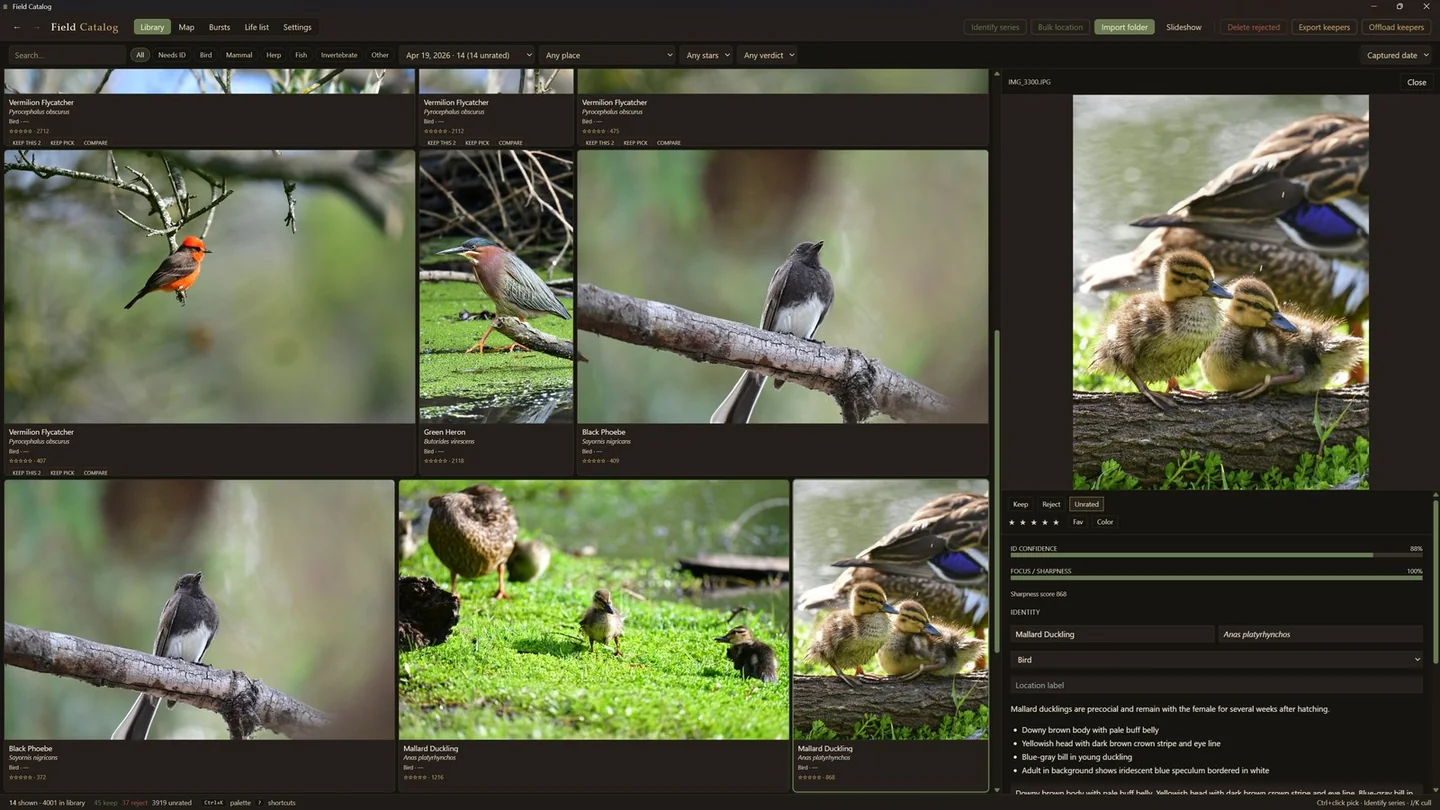The image size is (1440, 810).
Task: Open the Apr 19, 2026 date dropdown
Action: point(468,55)
